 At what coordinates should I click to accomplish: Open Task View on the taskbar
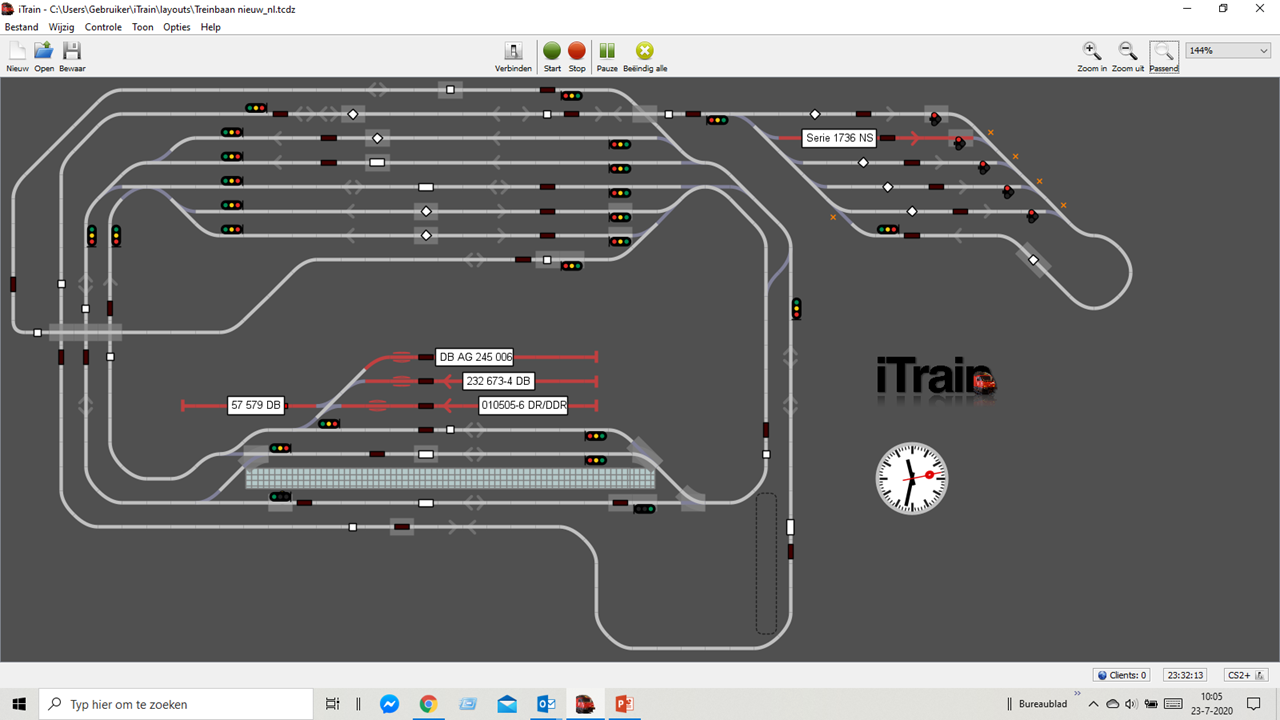pyautogui.click(x=333, y=704)
